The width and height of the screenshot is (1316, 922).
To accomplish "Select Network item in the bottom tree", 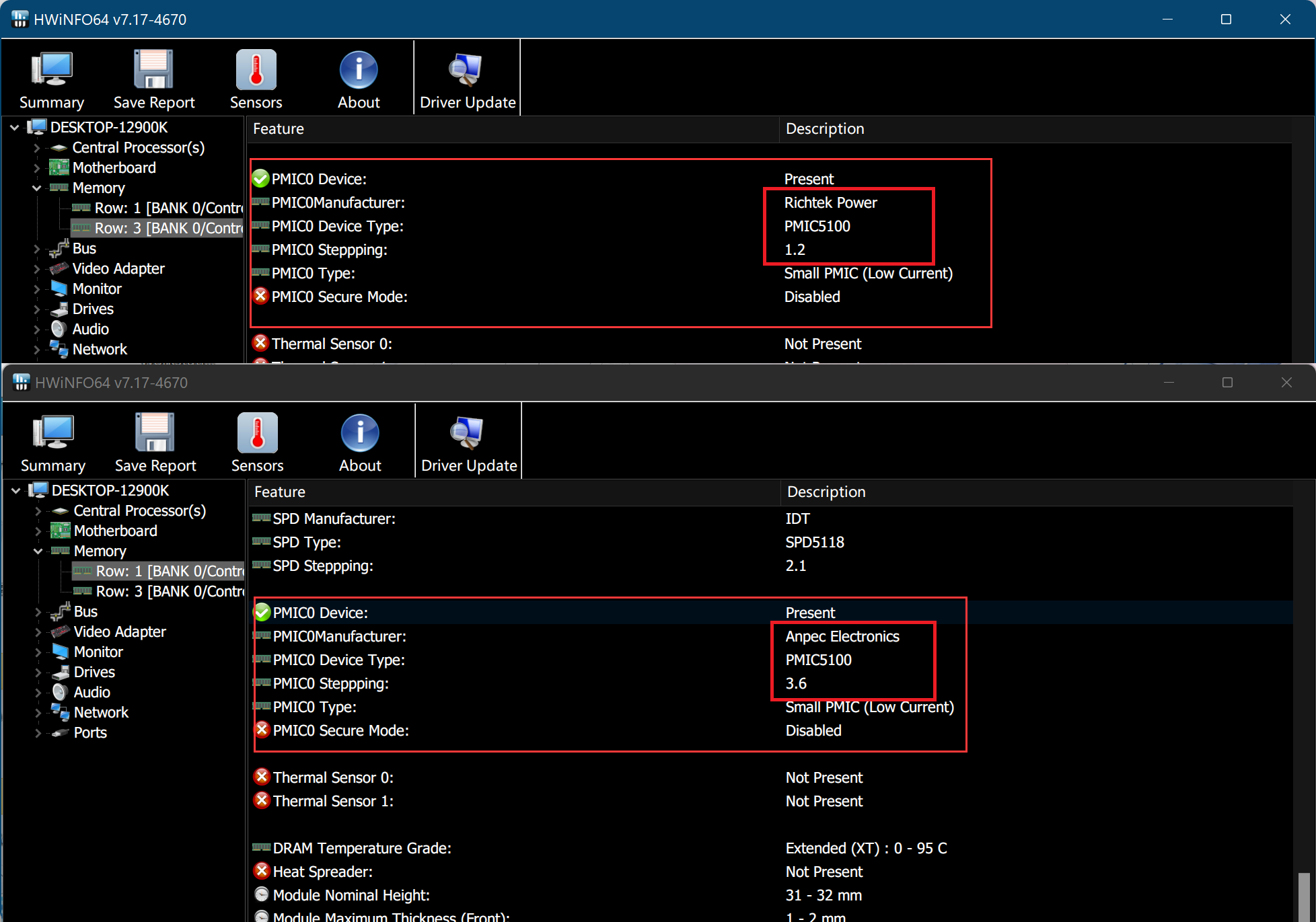I will click(101, 713).
